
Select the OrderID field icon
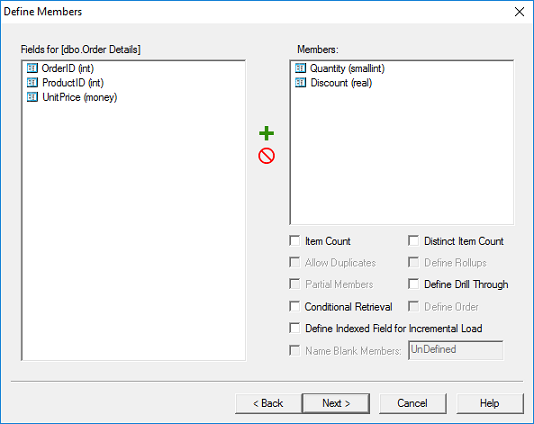click(x=32, y=68)
